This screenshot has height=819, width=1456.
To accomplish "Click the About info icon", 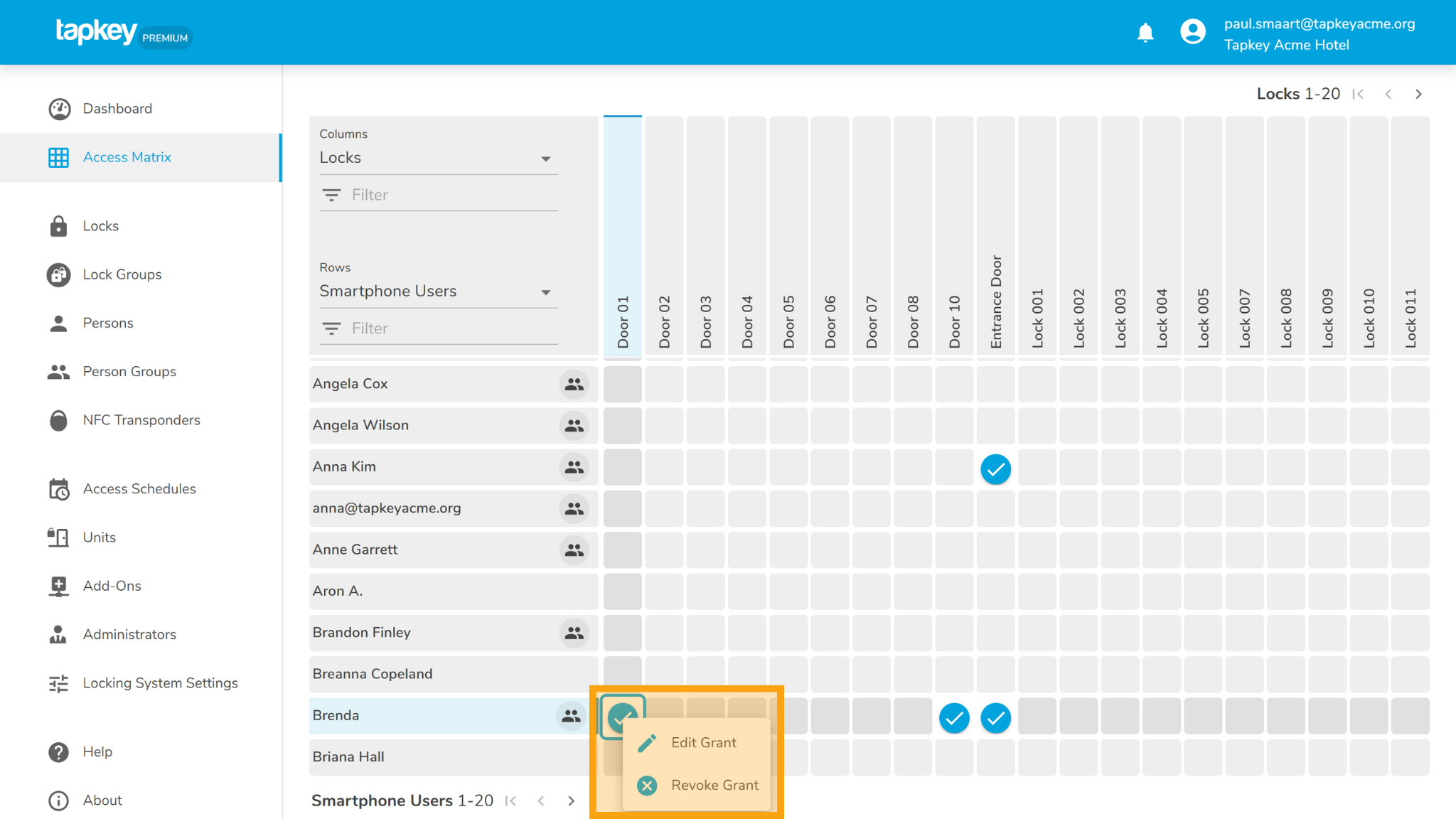I will coord(58,801).
